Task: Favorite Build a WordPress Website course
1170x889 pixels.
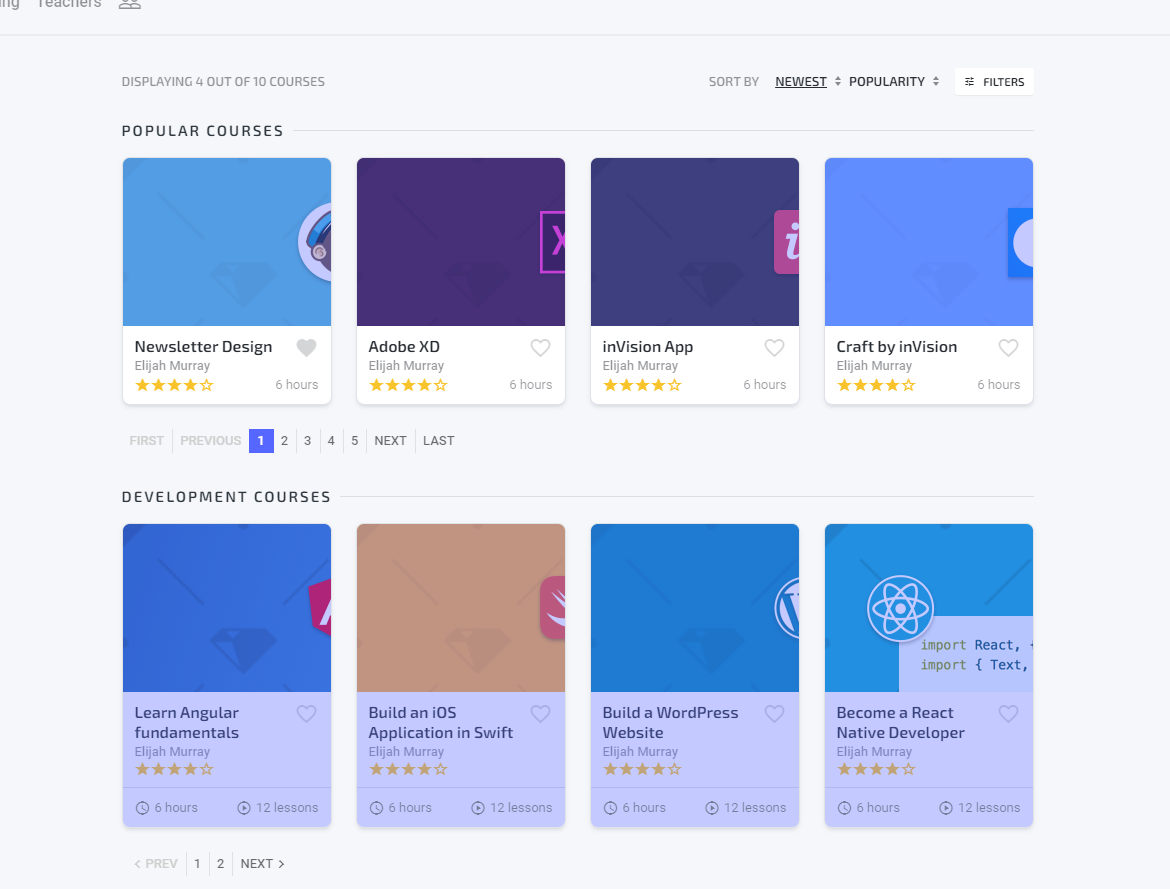Action: (775, 714)
